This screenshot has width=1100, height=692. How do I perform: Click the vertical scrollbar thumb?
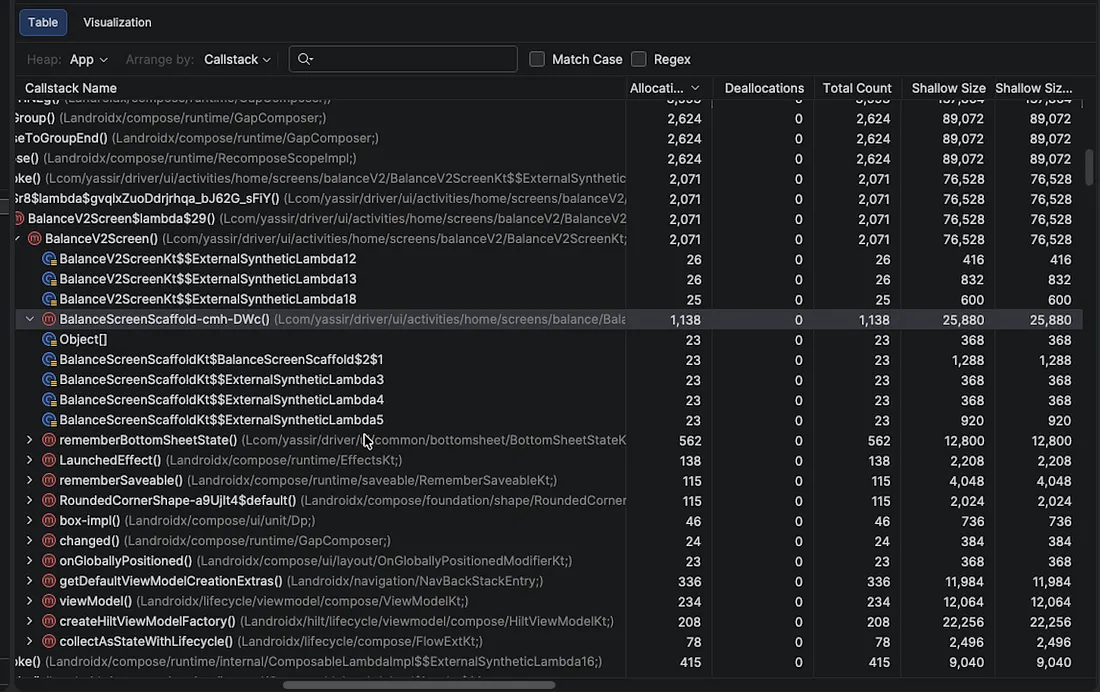[1089, 167]
